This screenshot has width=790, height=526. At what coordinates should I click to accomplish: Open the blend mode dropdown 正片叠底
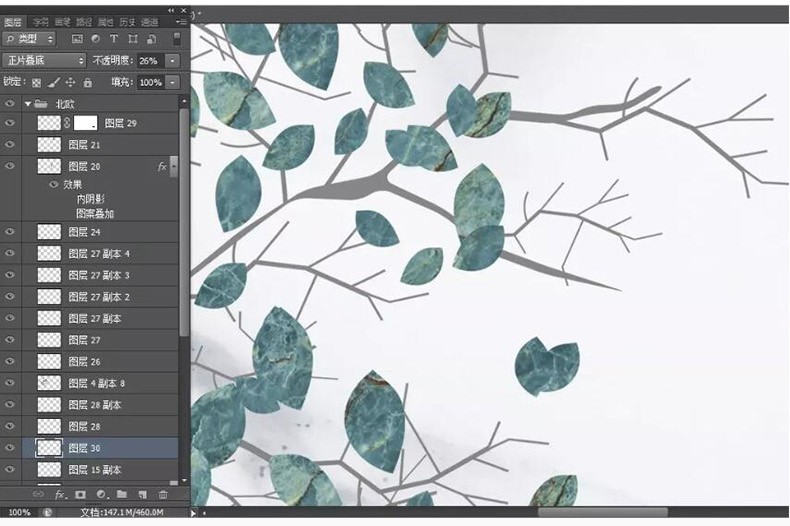pyautogui.click(x=44, y=60)
